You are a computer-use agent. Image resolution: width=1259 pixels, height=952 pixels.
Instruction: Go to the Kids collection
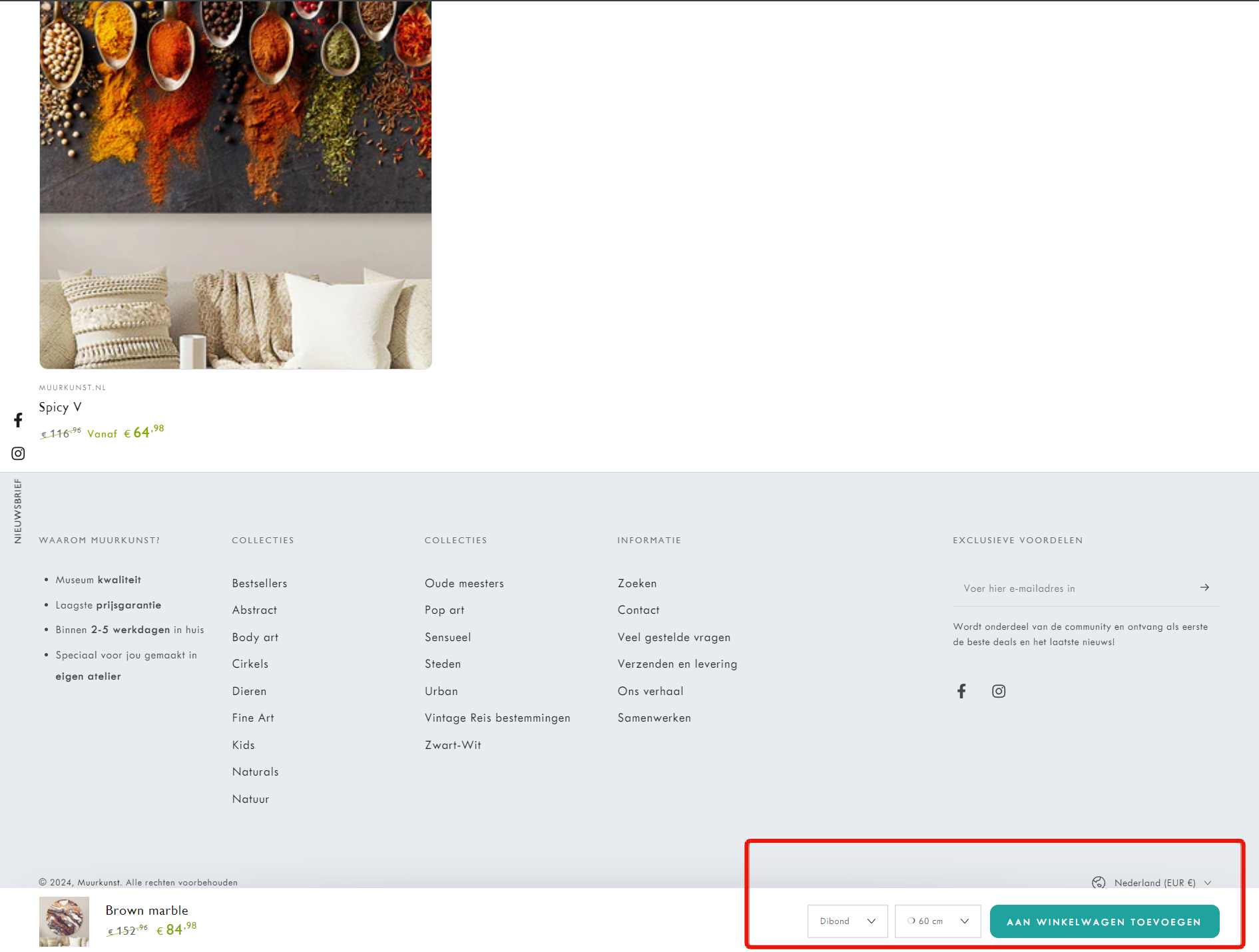click(243, 745)
